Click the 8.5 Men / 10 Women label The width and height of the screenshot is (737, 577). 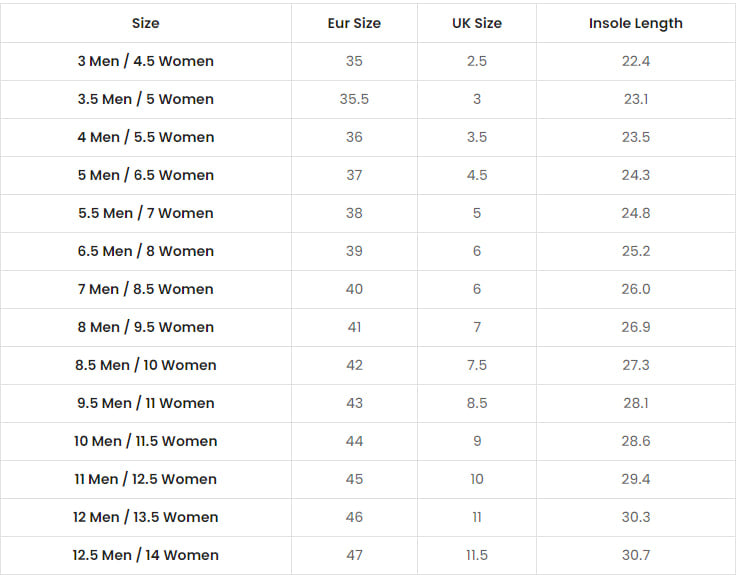click(x=146, y=365)
